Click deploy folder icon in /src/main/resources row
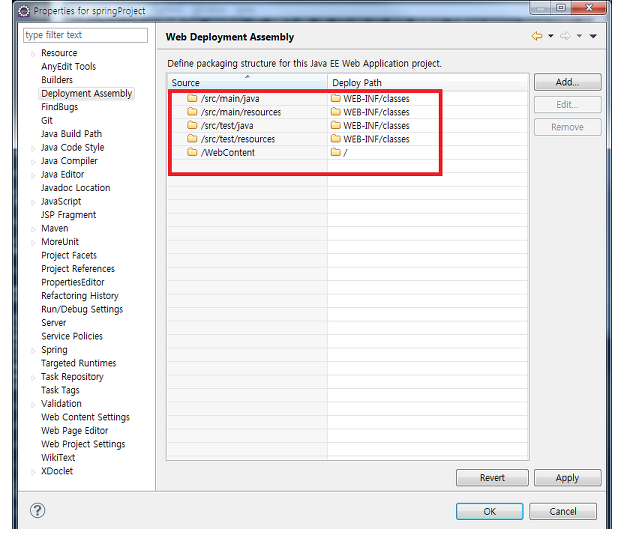 [x=336, y=111]
